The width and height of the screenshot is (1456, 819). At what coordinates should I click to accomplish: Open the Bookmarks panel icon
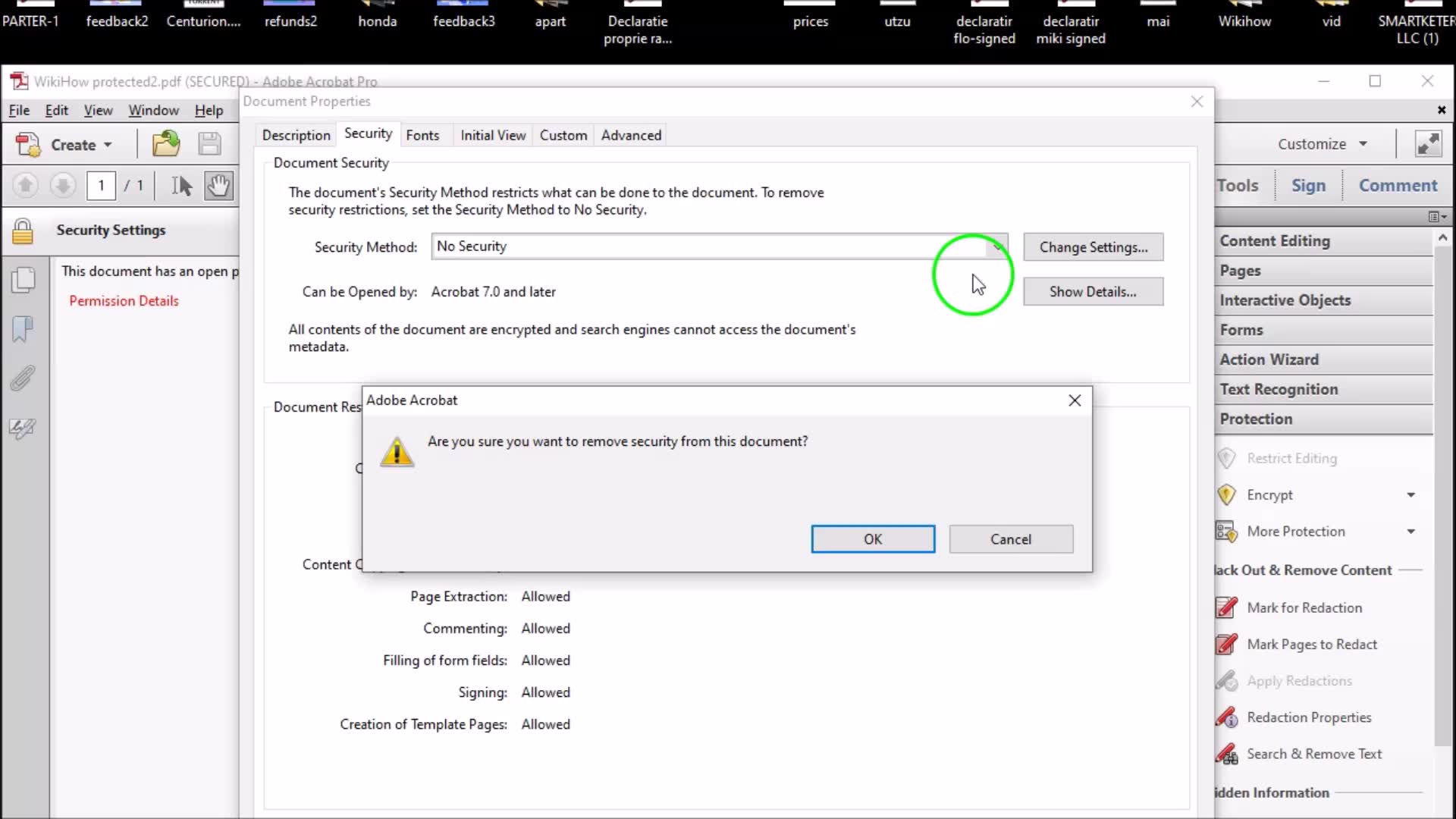(x=23, y=329)
